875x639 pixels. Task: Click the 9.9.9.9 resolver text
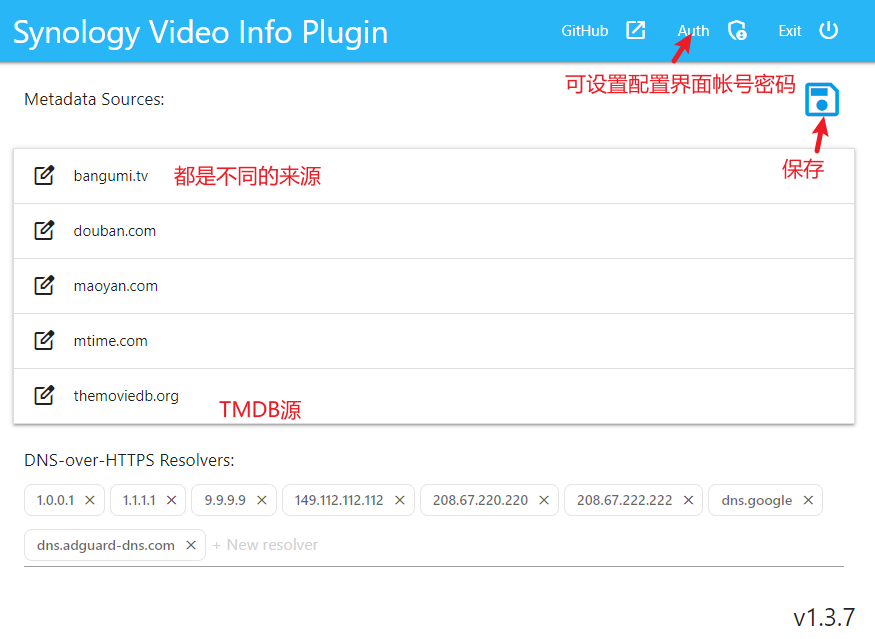[x=225, y=500]
